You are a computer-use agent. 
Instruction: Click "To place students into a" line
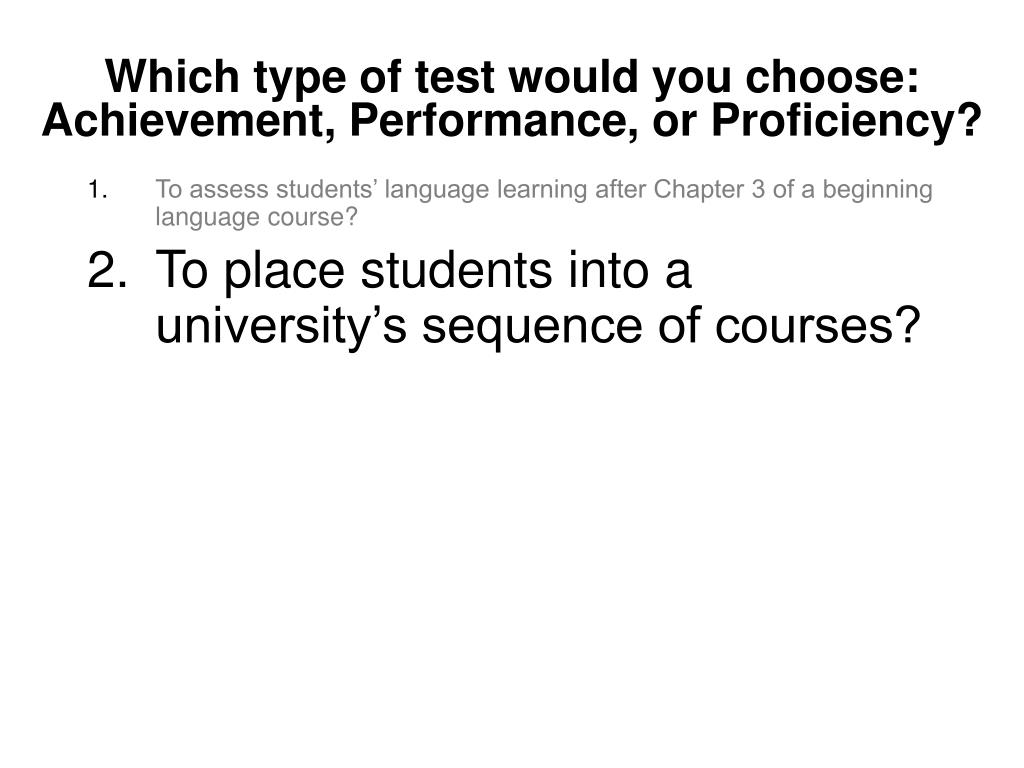(423, 270)
